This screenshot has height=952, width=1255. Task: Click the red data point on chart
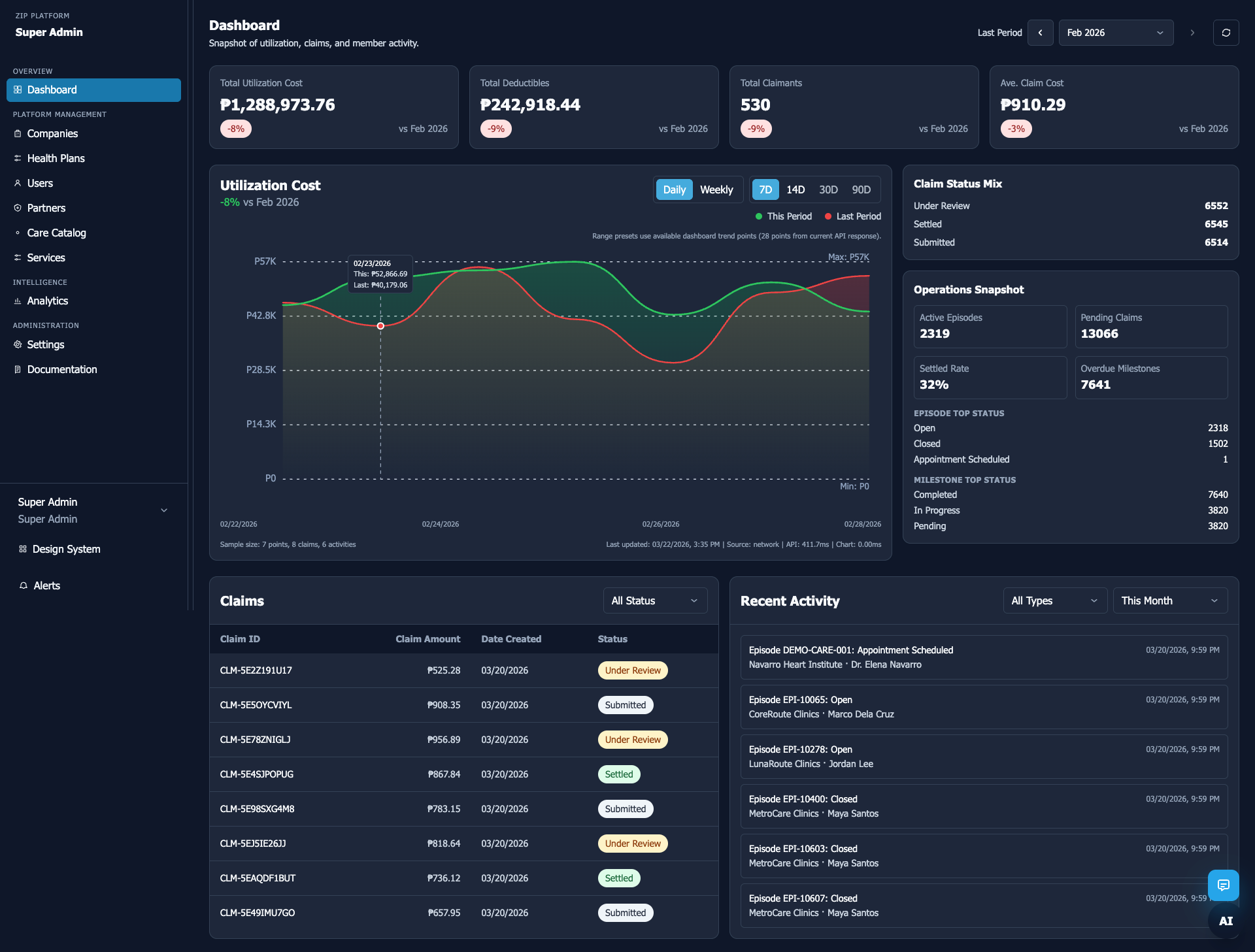coord(380,325)
